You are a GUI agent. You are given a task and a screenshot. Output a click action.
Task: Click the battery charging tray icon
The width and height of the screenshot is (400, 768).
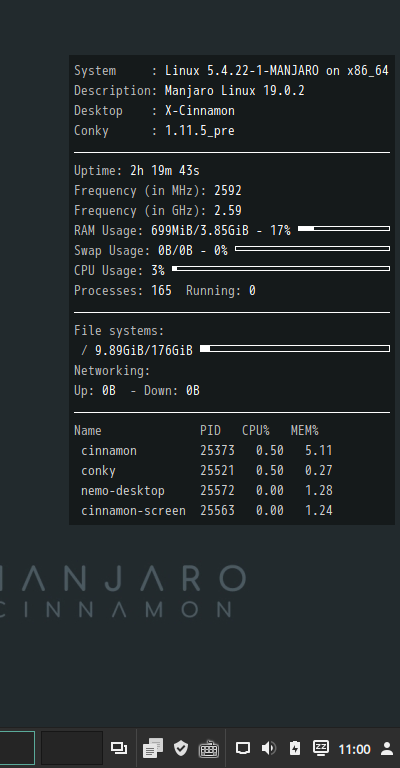coord(295,748)
